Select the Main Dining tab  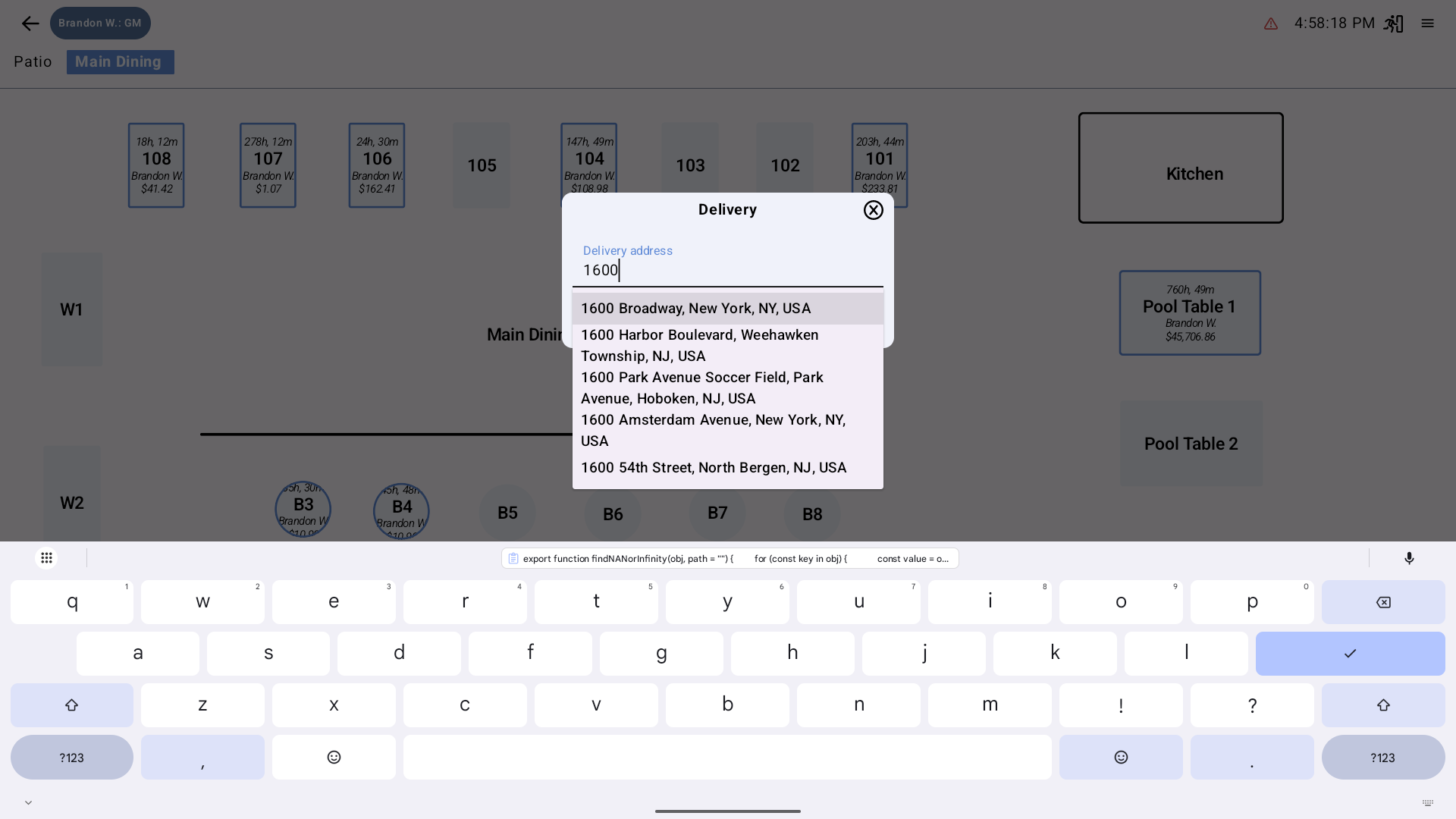(120, 62)
